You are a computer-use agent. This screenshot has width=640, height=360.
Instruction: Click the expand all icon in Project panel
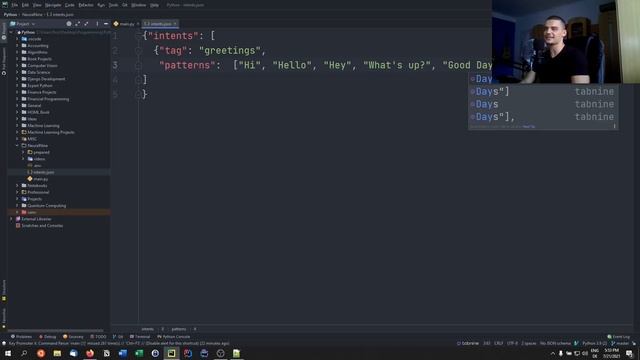pos(77,24)
